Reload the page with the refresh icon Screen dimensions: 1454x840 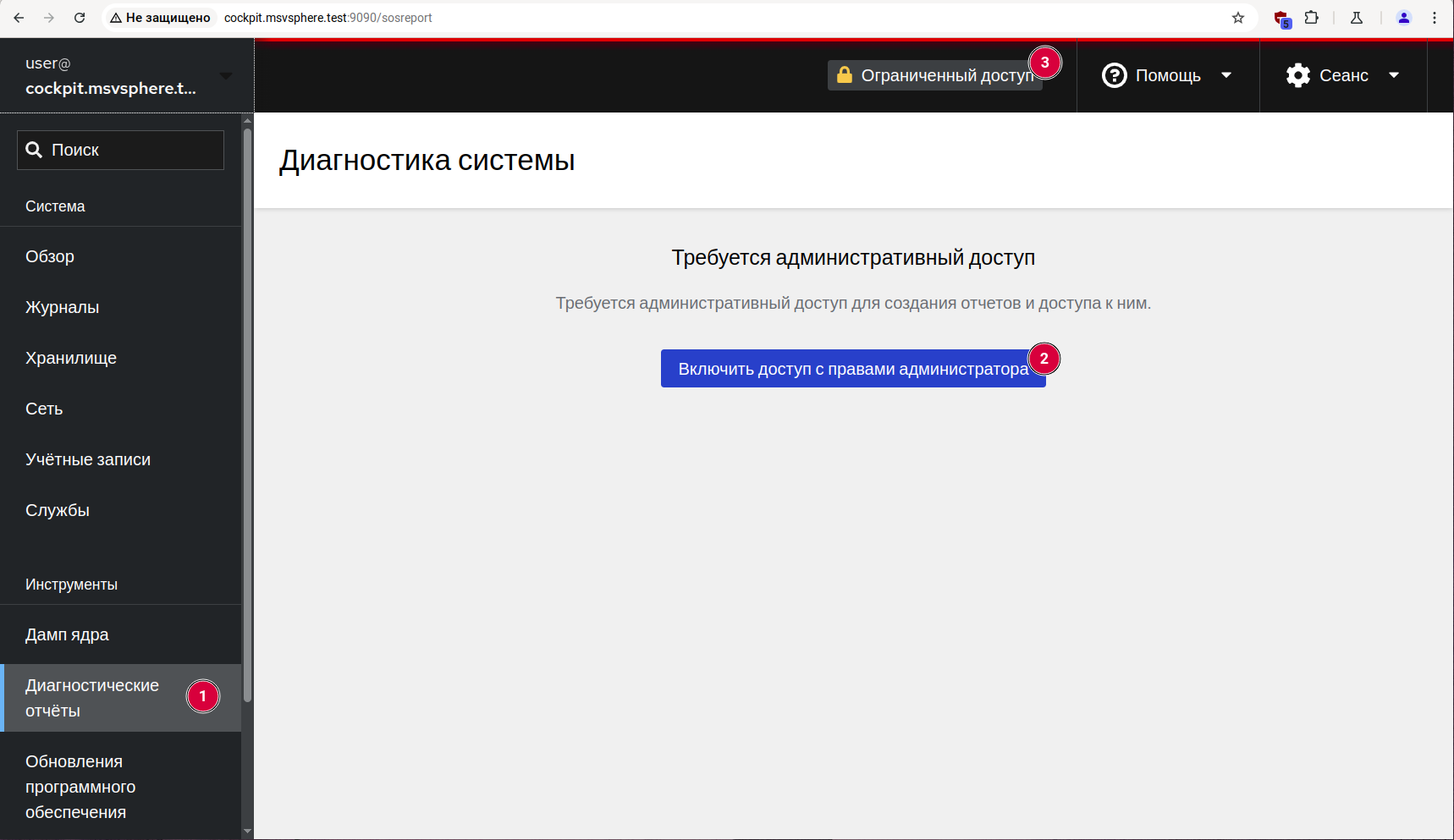tap(80, 18)
